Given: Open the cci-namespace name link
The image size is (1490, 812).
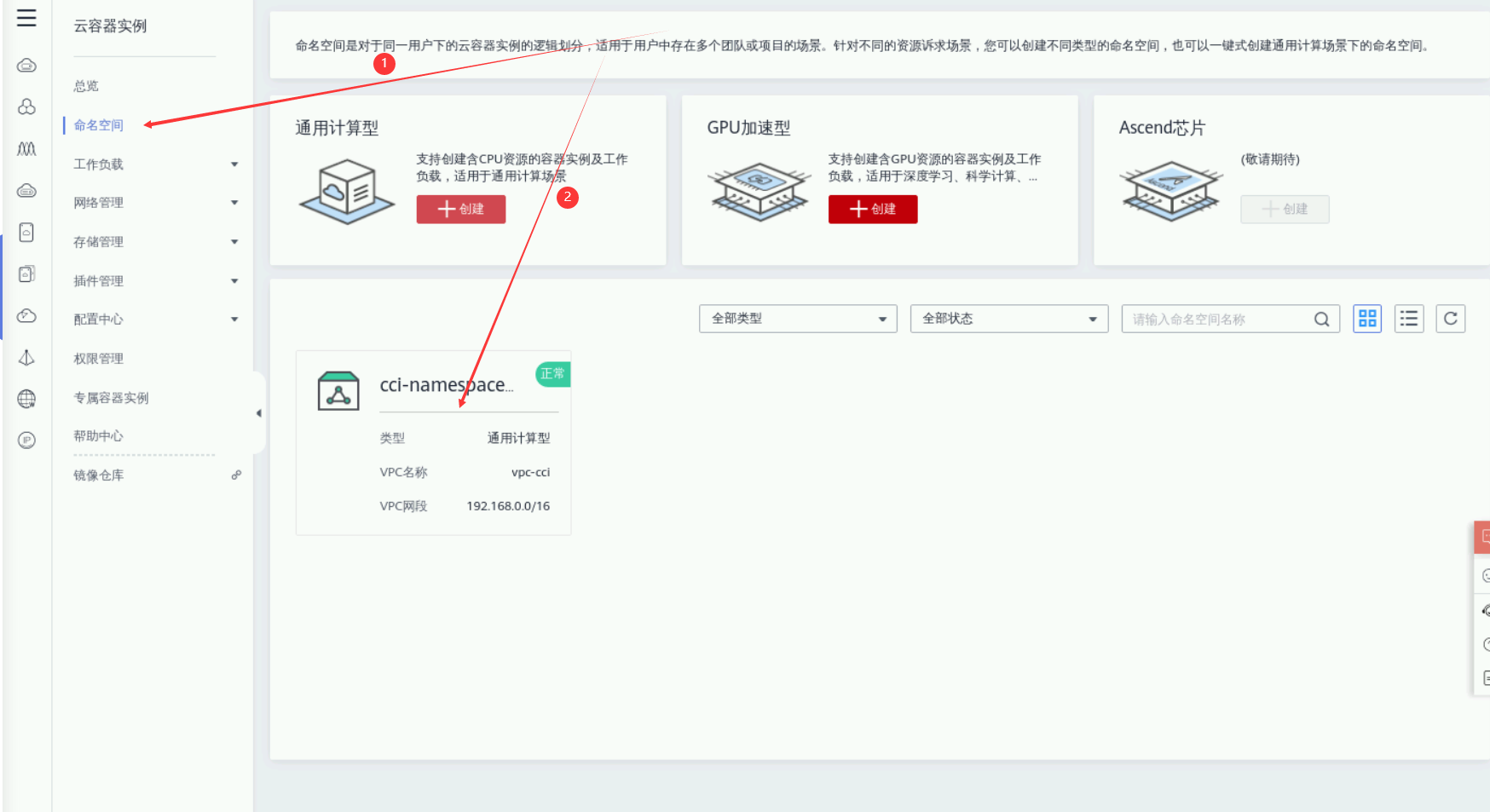Looking at the screenshot, I should pos(447,385).
